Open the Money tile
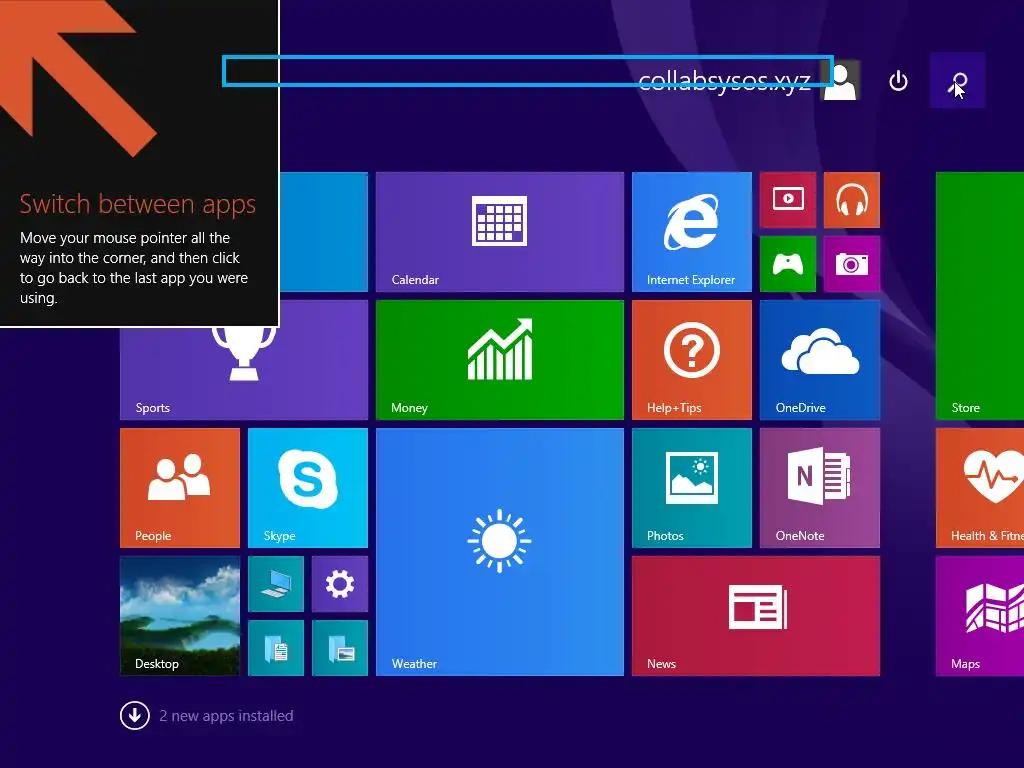The height and width of the screenshot is (768, 1024). (500, 360)
